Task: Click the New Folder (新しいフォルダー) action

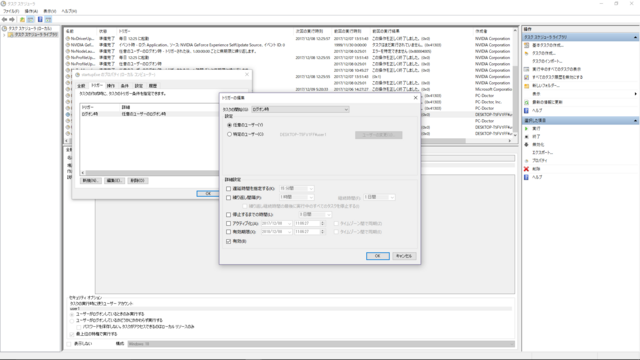Action: pyautogui.click(x=546, y=86)
